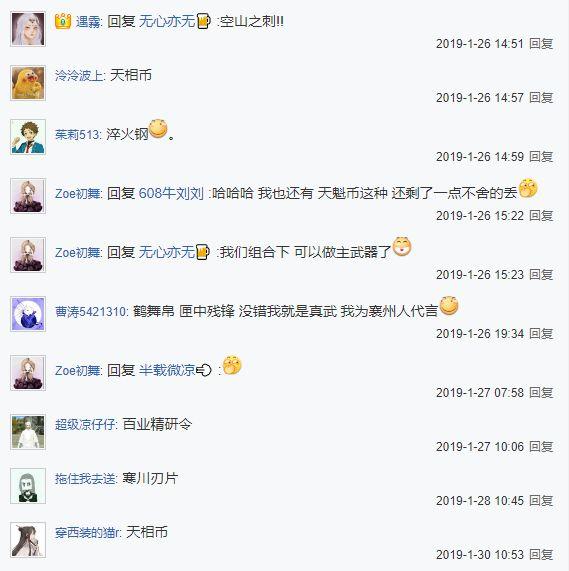Viewport: 569px width, 571px height.
Task: Reply to 寒川刃片 comment at 10:45
Action: (541, 501)
